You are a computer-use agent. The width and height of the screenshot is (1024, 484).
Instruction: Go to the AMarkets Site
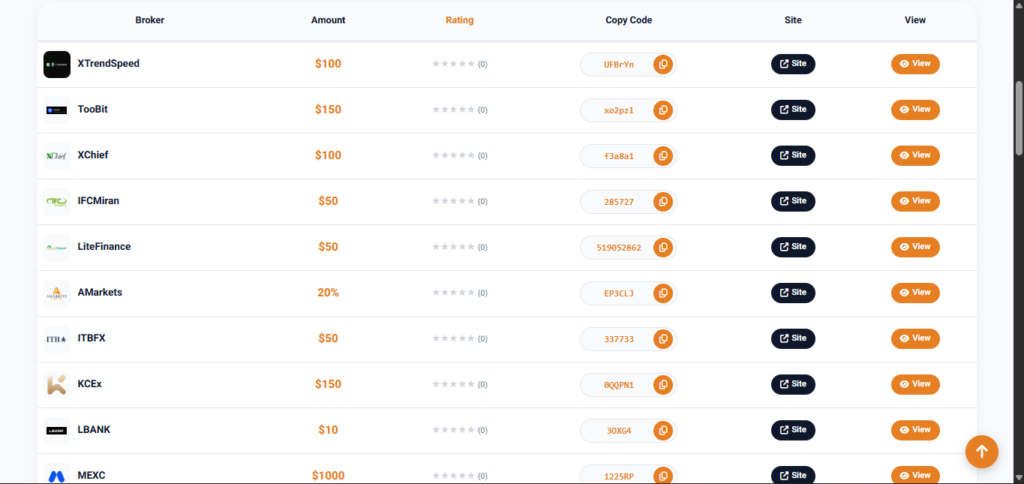pos(793,293)
